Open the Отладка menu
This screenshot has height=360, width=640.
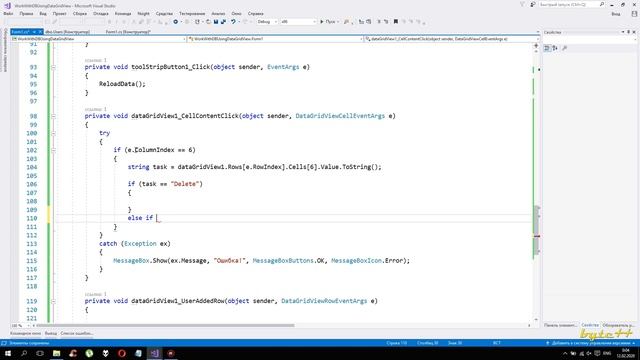coord(101,13)
